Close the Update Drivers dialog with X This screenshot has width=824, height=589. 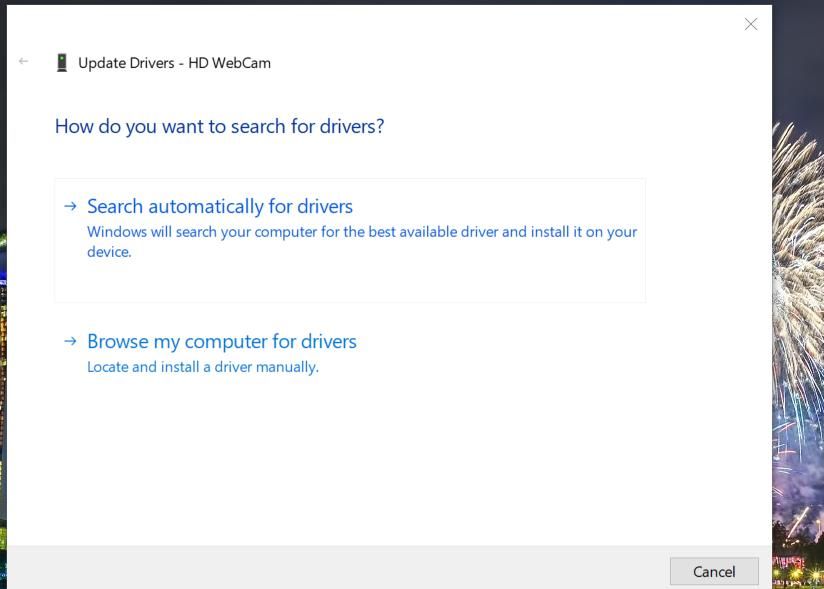[750, 24]
